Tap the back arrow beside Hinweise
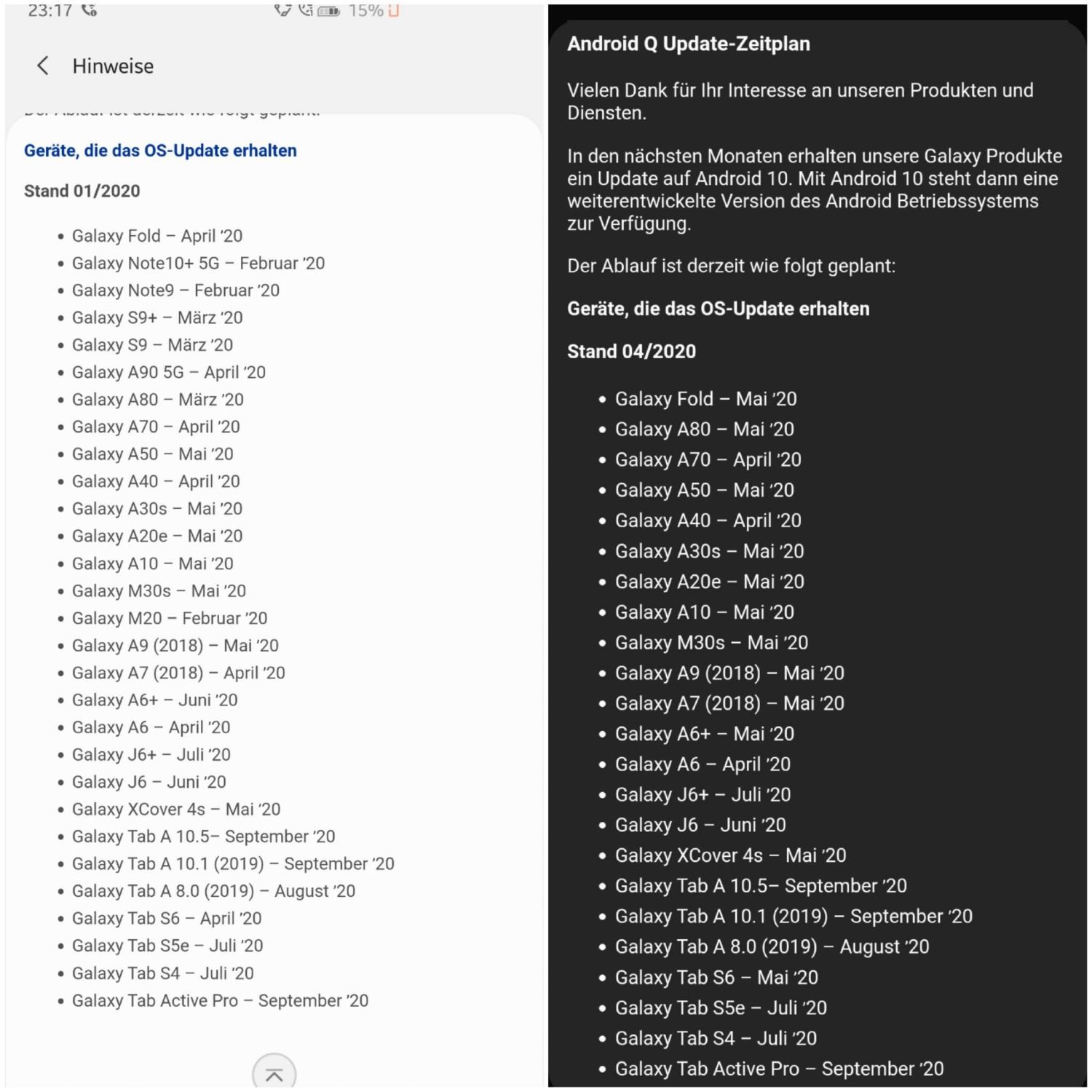Screen dimensions: 1092x1092 point(43,66)
